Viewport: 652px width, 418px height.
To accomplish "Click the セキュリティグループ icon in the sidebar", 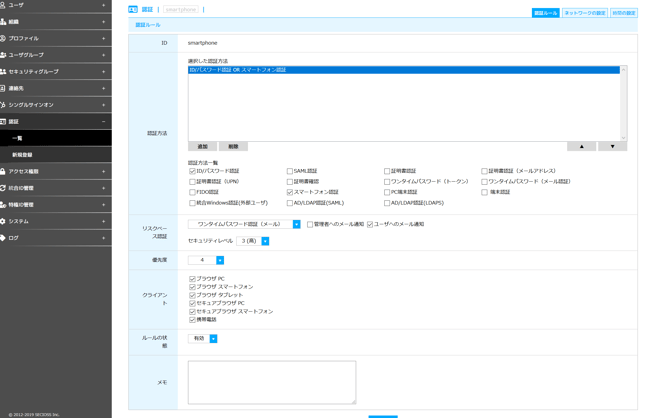I will [x=3, y=72].
